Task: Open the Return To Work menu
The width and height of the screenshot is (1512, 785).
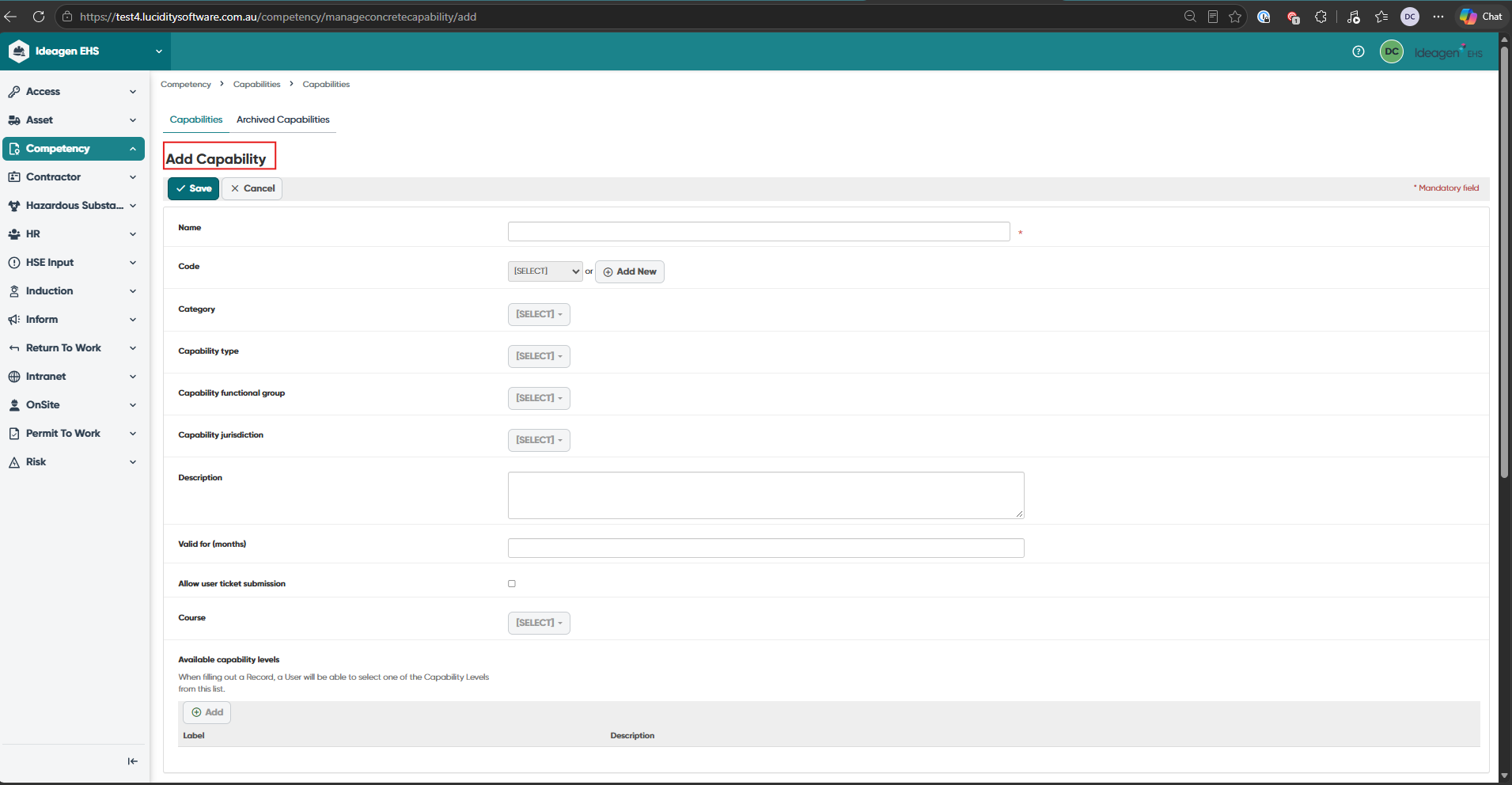Action: pos(74,348)
